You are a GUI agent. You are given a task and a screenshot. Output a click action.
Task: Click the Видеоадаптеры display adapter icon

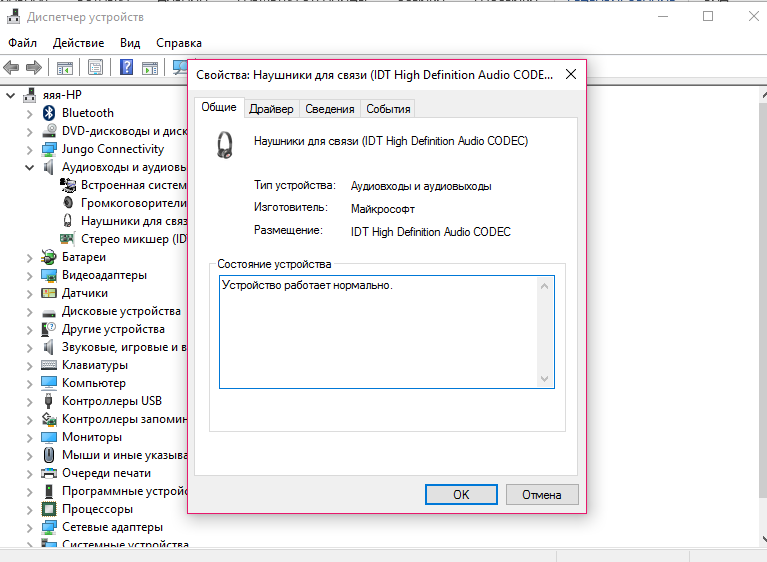[x=49, y=275]
